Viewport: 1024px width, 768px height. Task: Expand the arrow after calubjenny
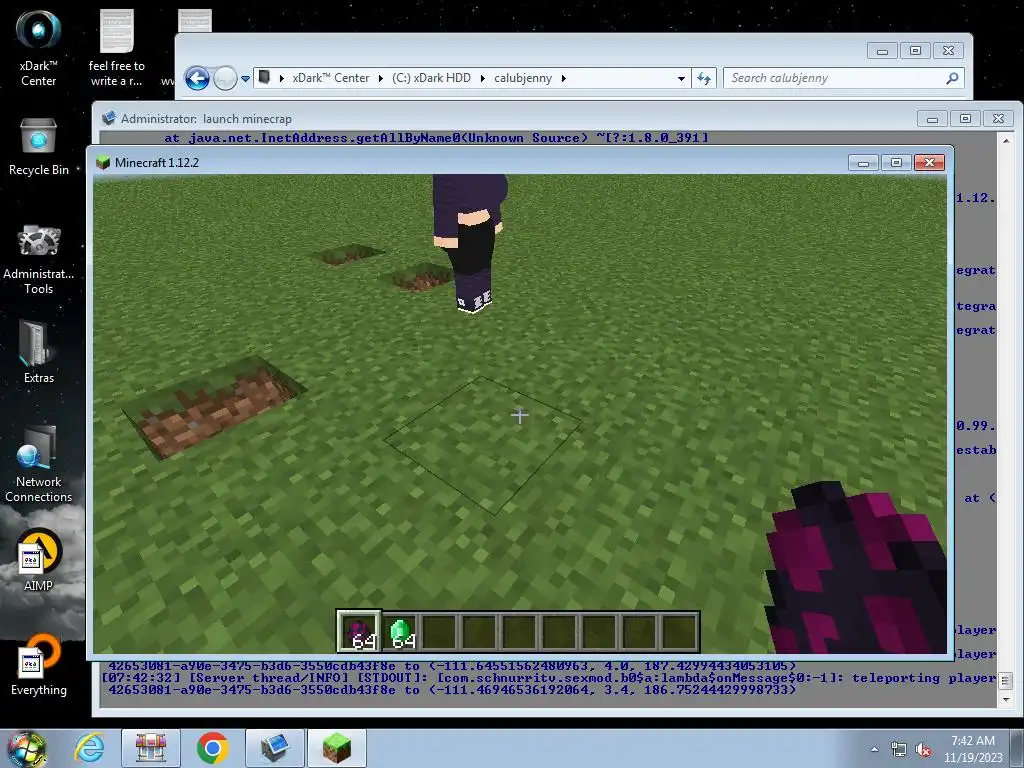pyautogui.click(x=564, y=78)
